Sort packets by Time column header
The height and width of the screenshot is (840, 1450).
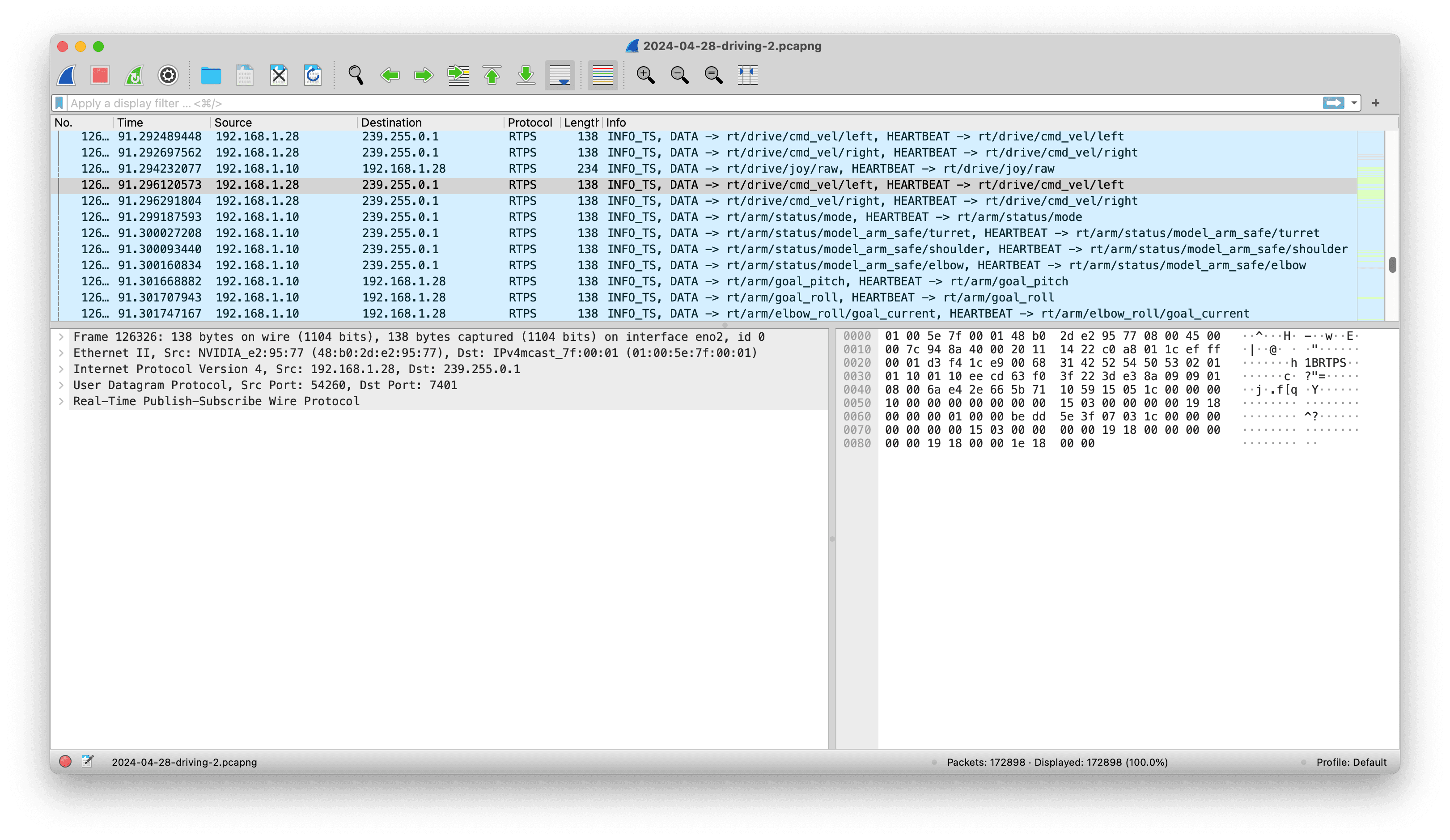pos(130,123)
